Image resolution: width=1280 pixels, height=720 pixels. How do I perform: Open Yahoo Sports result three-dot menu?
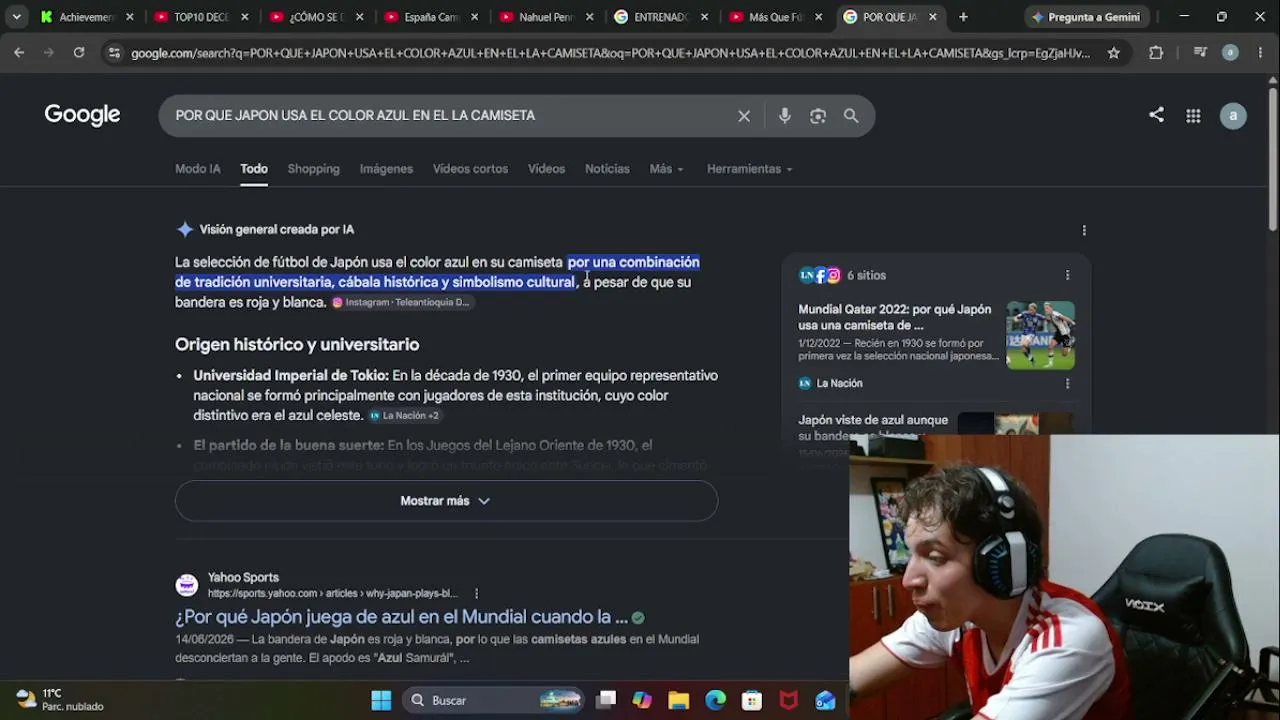point(476,593)
